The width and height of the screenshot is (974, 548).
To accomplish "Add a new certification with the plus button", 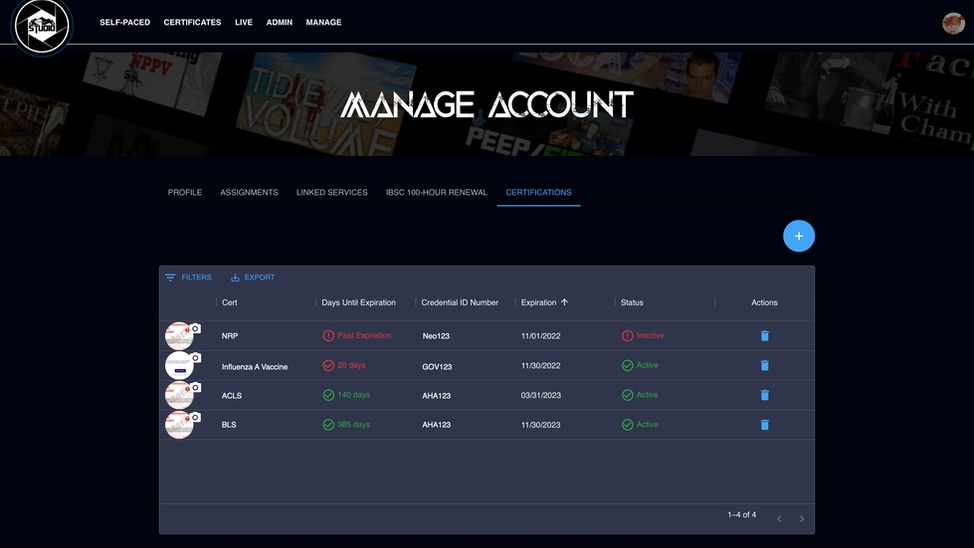I will click(799, 236).
